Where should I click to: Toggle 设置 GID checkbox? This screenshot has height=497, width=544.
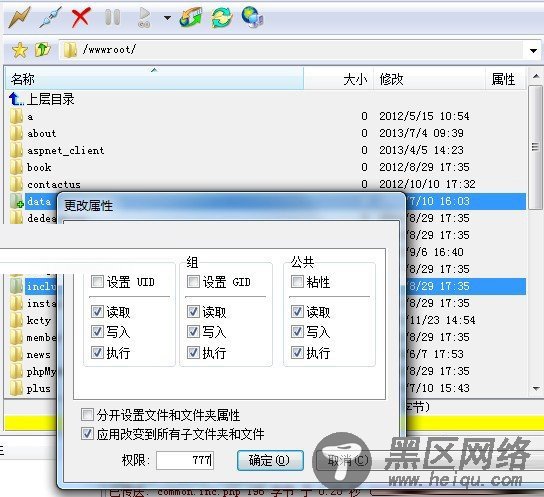click(193, 282)
